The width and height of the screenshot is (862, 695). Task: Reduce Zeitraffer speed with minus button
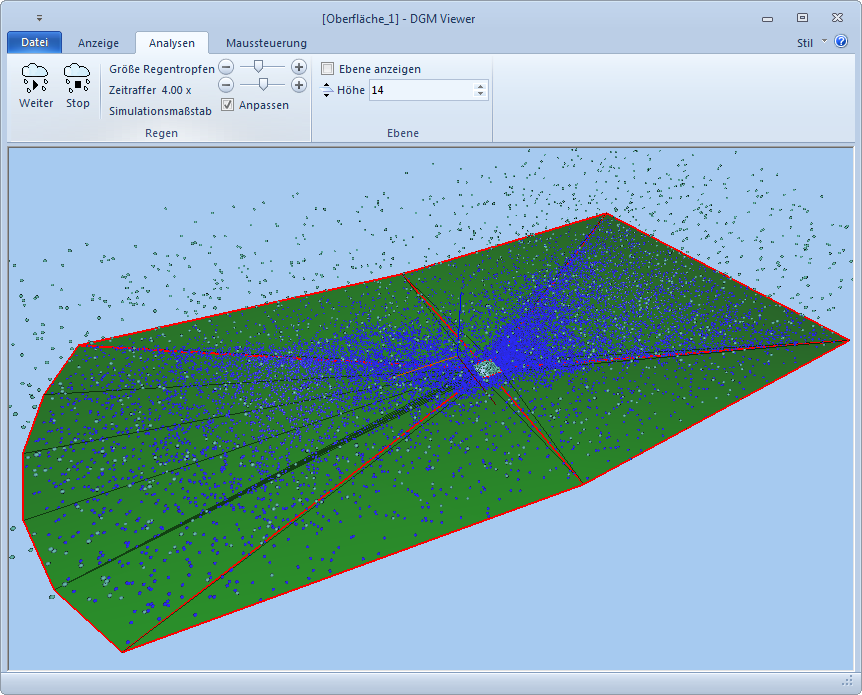(226, 85)
